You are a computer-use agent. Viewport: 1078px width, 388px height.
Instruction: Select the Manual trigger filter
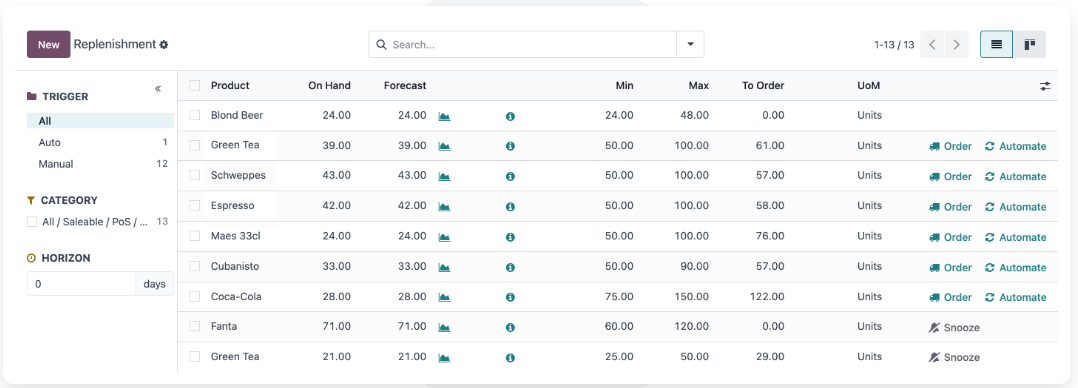pos(100,164)
